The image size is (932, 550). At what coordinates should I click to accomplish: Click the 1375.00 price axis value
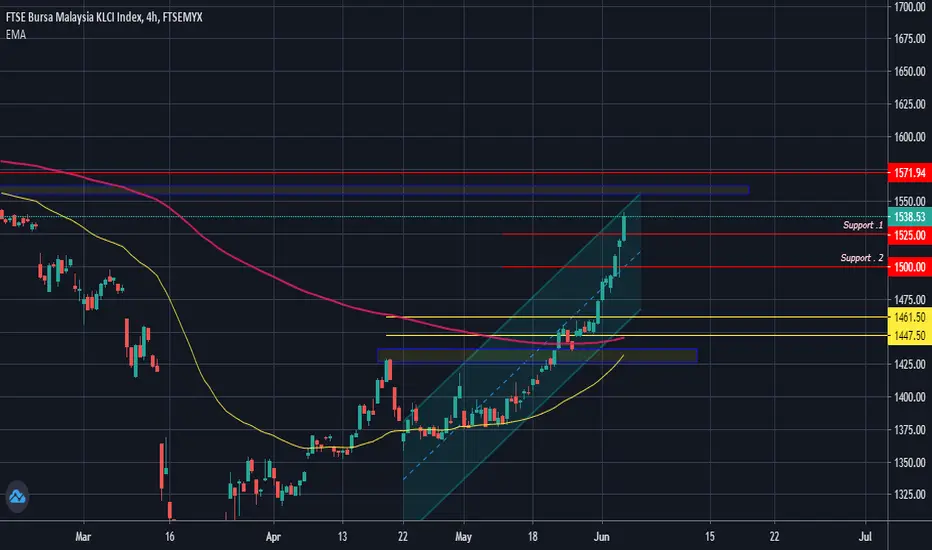(x=910, y=429)
